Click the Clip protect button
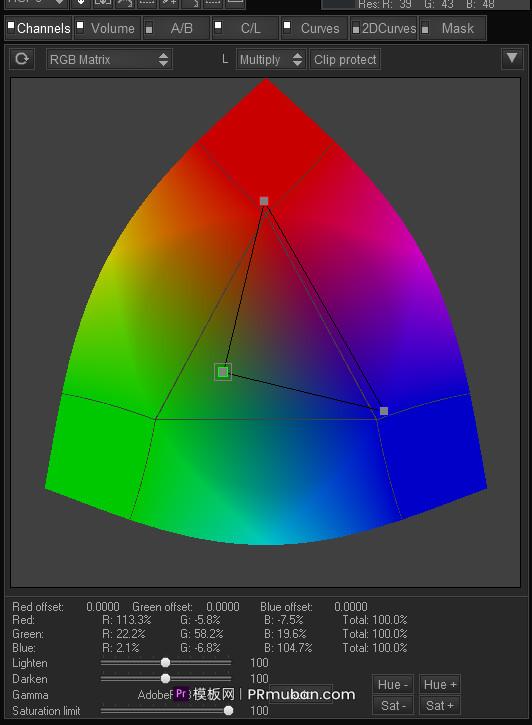 click(x=345, y=59)
